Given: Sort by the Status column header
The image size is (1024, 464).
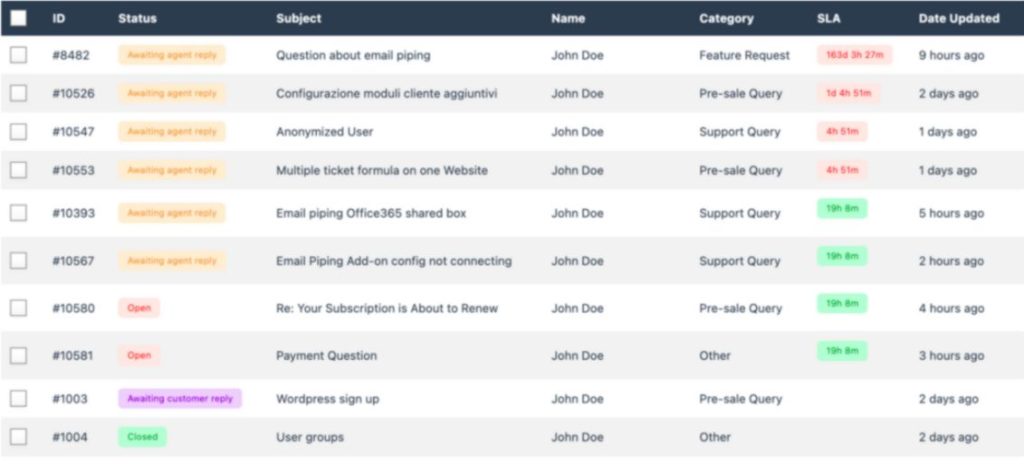Looking at the screenshot, I should point(137,18).
